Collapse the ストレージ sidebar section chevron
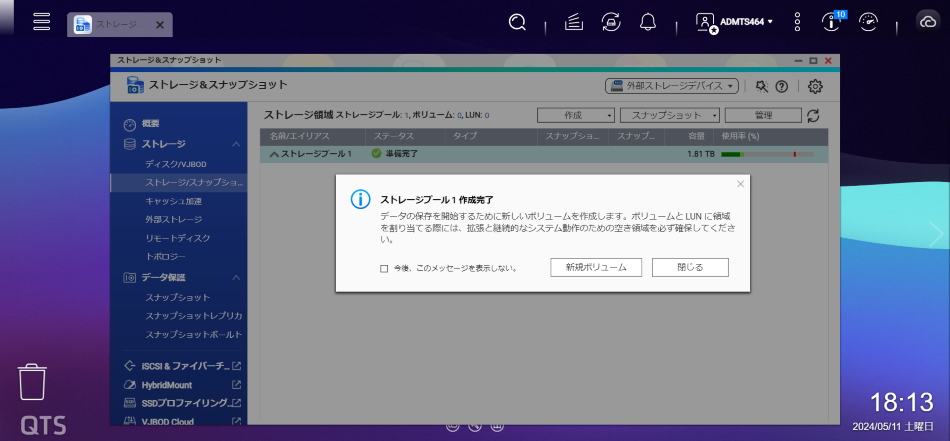The width and height of the screenshot is (950, 441). [236, 145]
